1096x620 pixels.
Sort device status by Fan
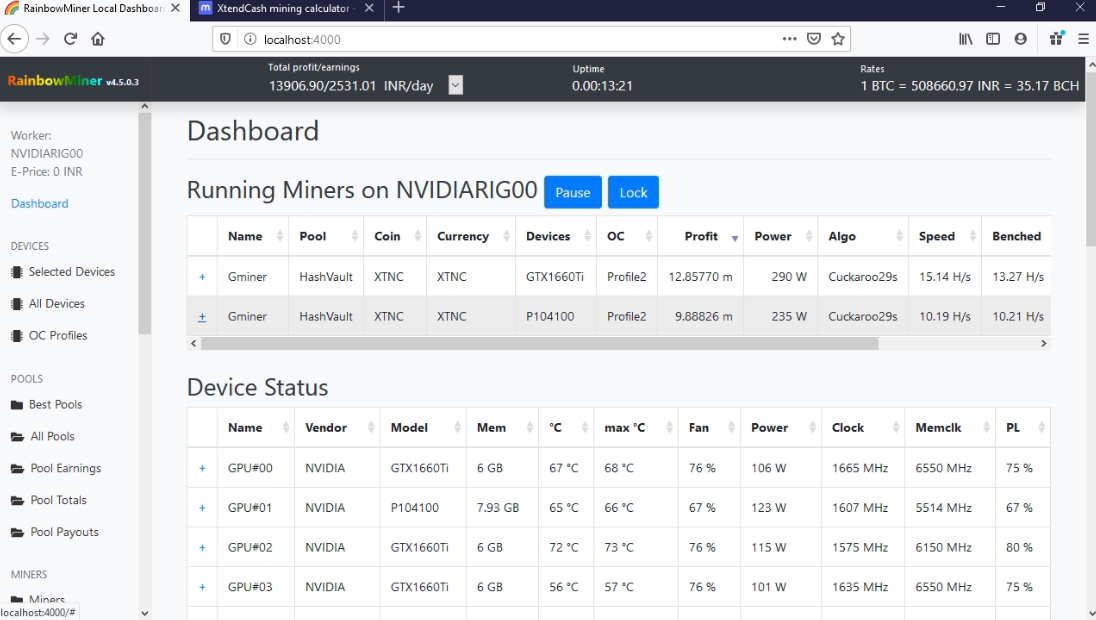pyautogui.click(x=709, y=428)
